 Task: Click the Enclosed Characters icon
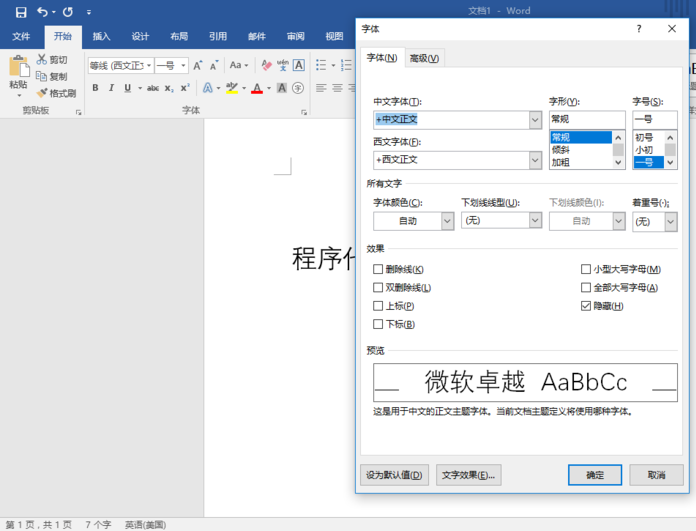click(x=298, y=88)
